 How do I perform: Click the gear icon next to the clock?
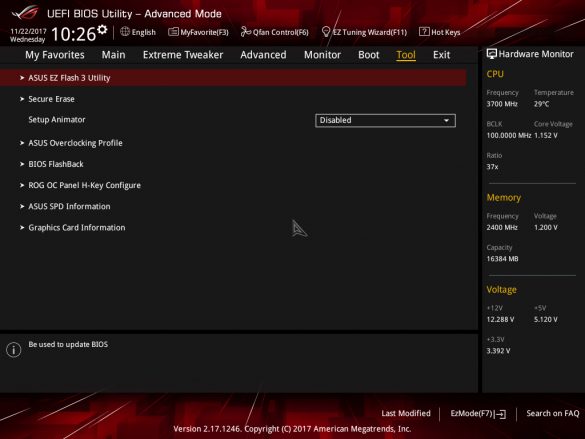click(103, 30)
